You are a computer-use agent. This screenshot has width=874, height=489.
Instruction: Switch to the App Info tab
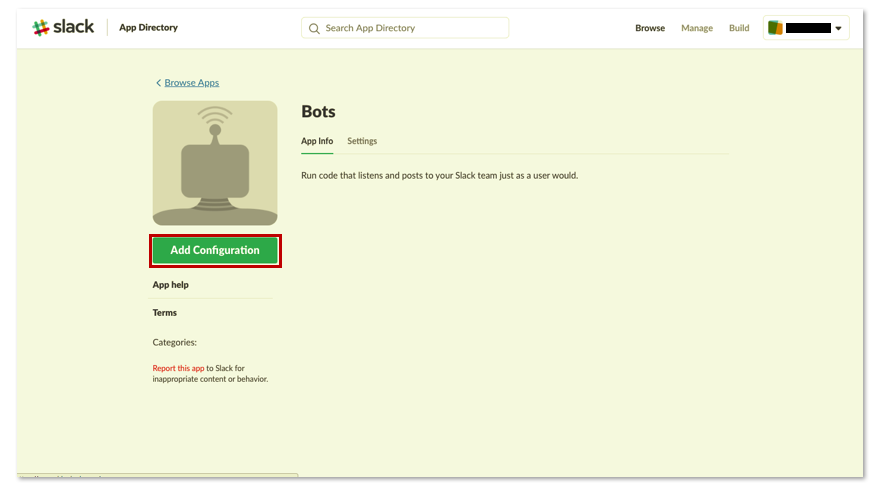tap(317, 141)
